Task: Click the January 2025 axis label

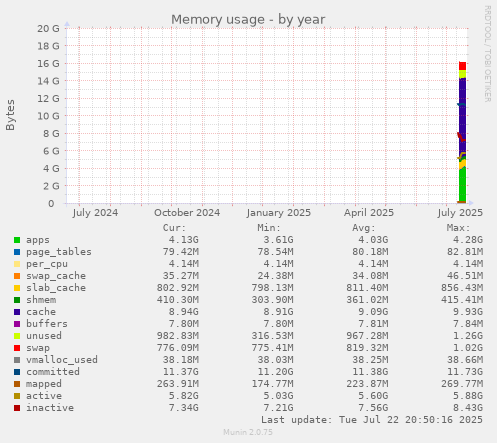Action: click(x=279, y=213)
